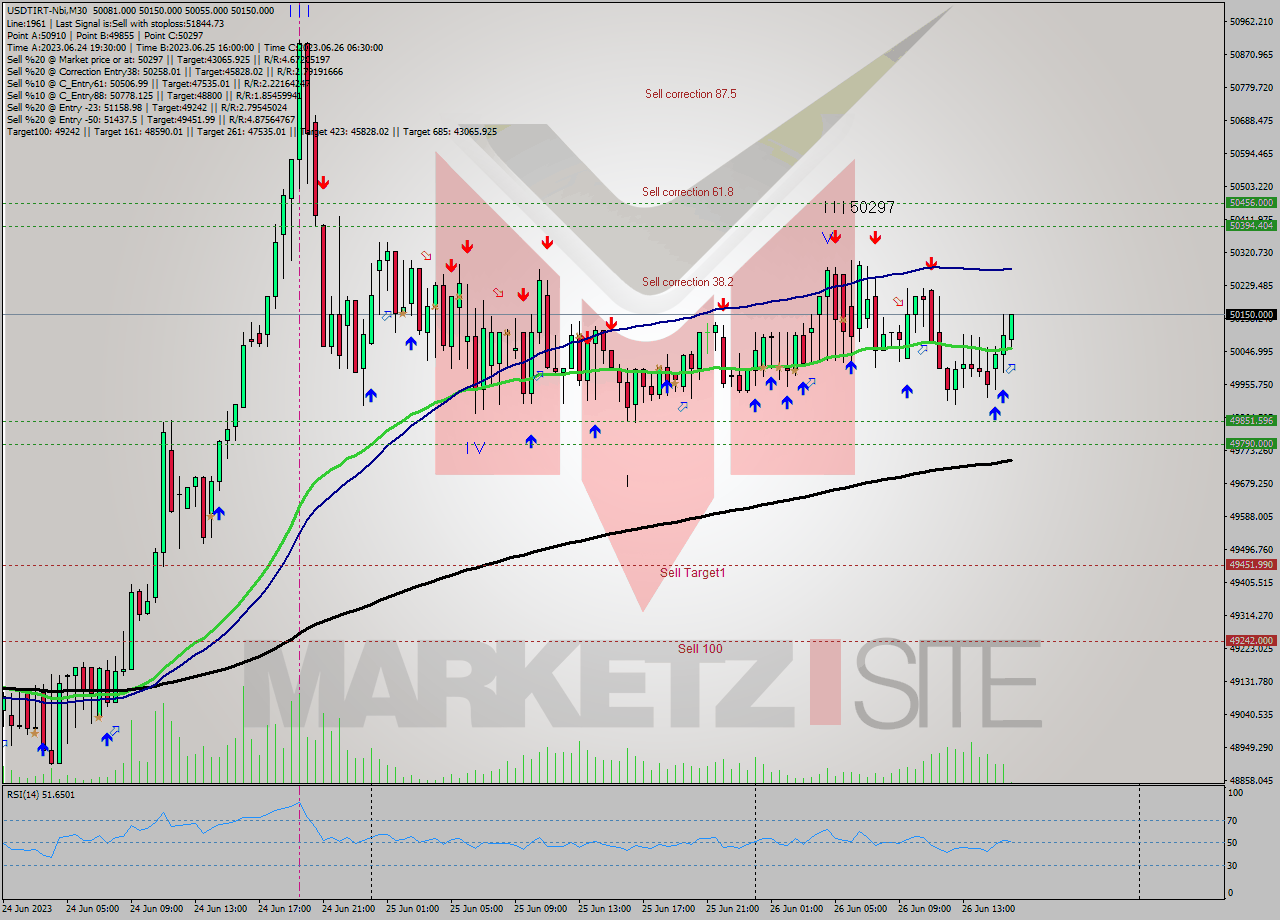Click the 'Sell correction 87.5' label
The height and width of the screenshot is (920, 1280).
pyautogui.click(x=690, y=94)
